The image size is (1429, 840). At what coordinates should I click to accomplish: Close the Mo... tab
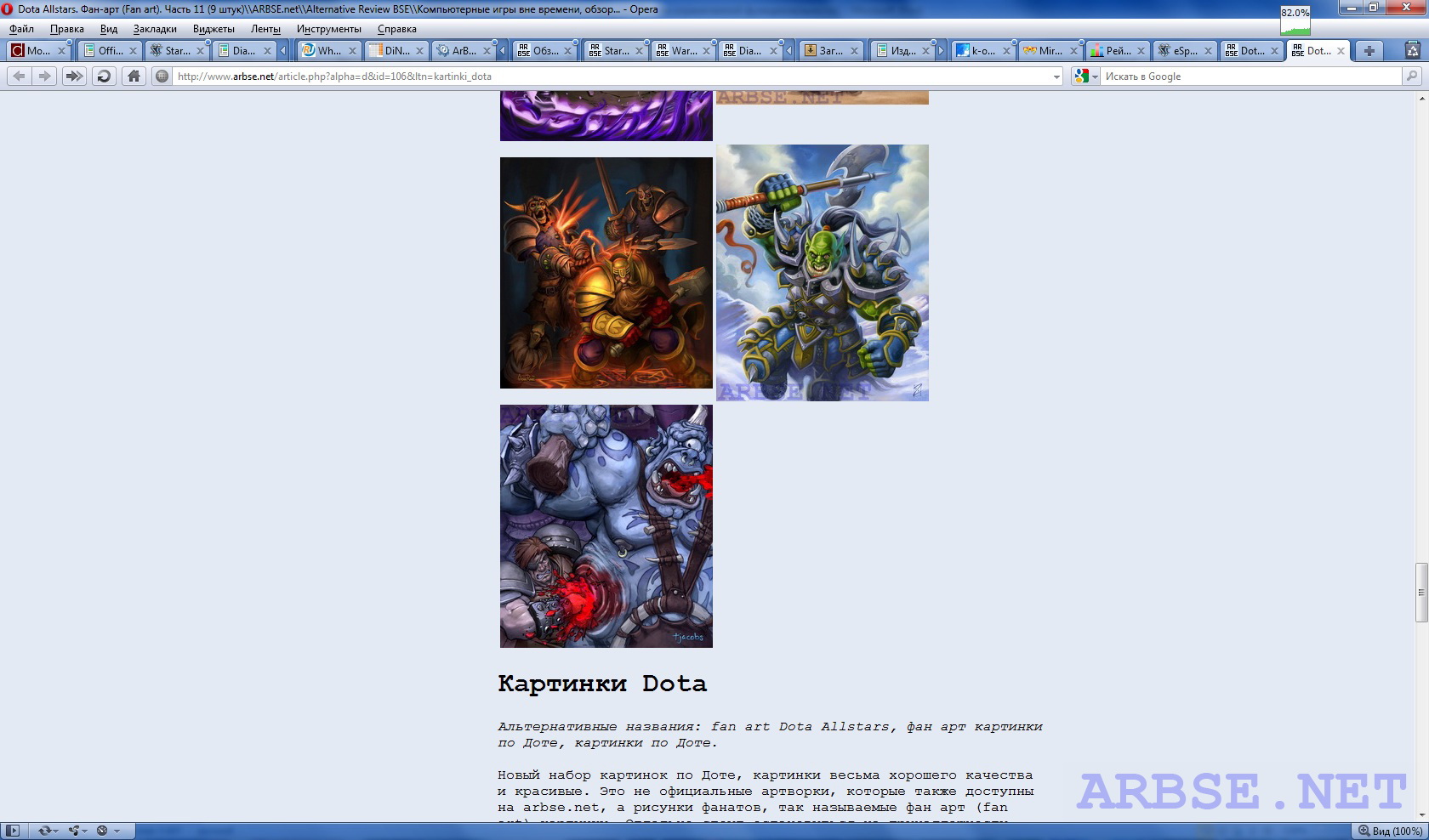[x=61, y=51]
